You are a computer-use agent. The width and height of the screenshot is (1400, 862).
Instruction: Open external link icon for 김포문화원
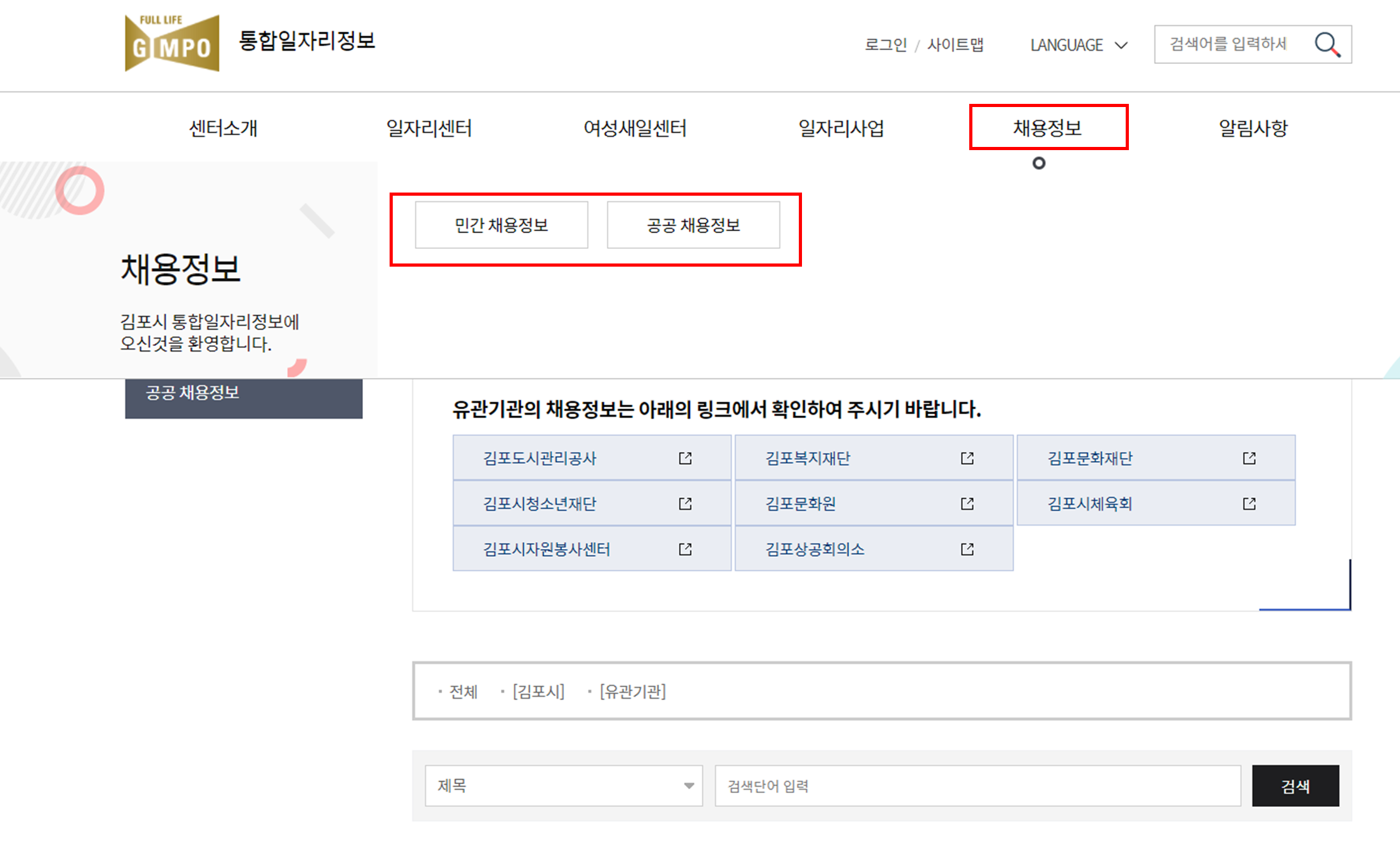967,504
